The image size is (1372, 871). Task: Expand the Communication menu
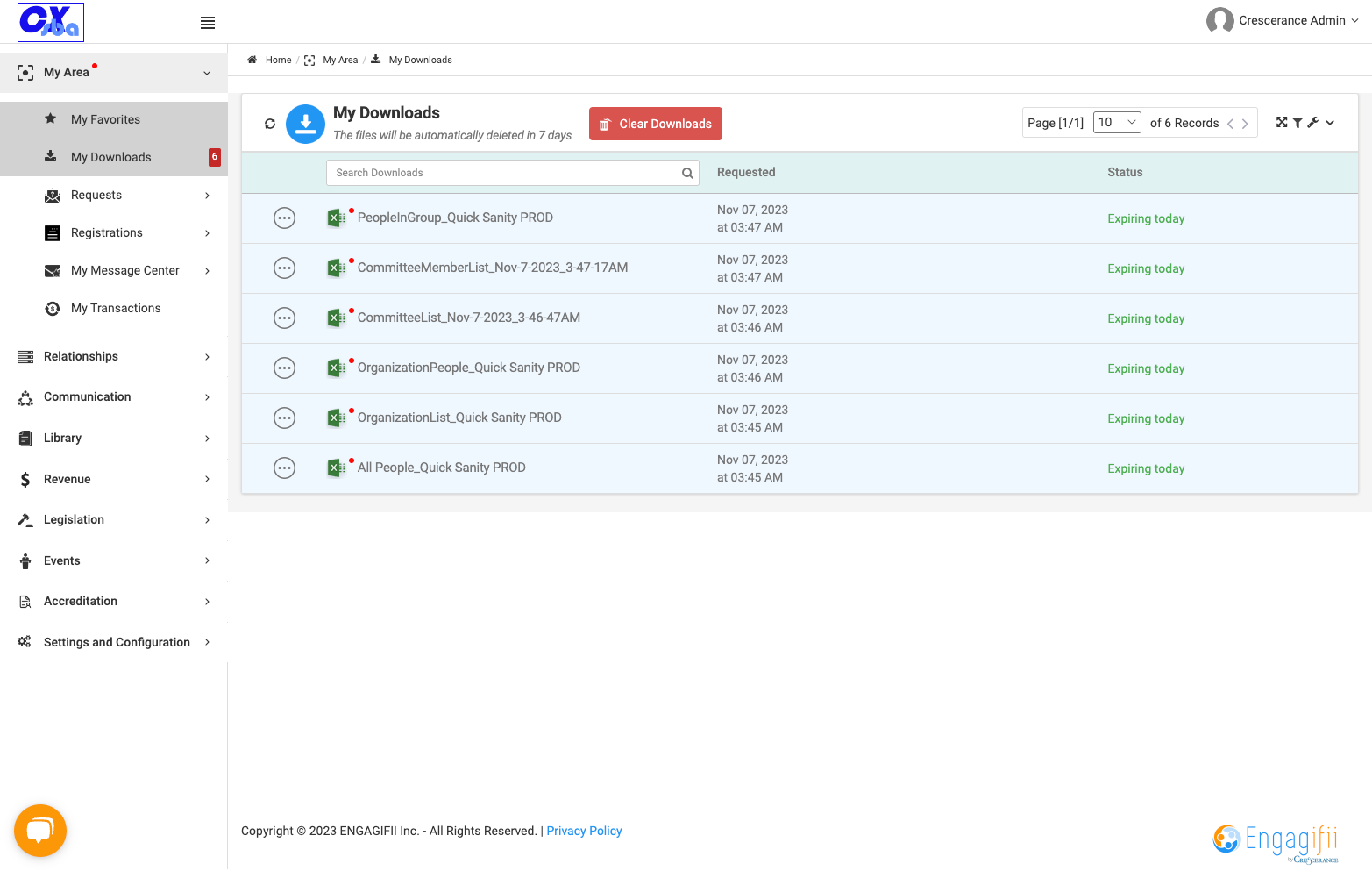click(x=114, y=397)
